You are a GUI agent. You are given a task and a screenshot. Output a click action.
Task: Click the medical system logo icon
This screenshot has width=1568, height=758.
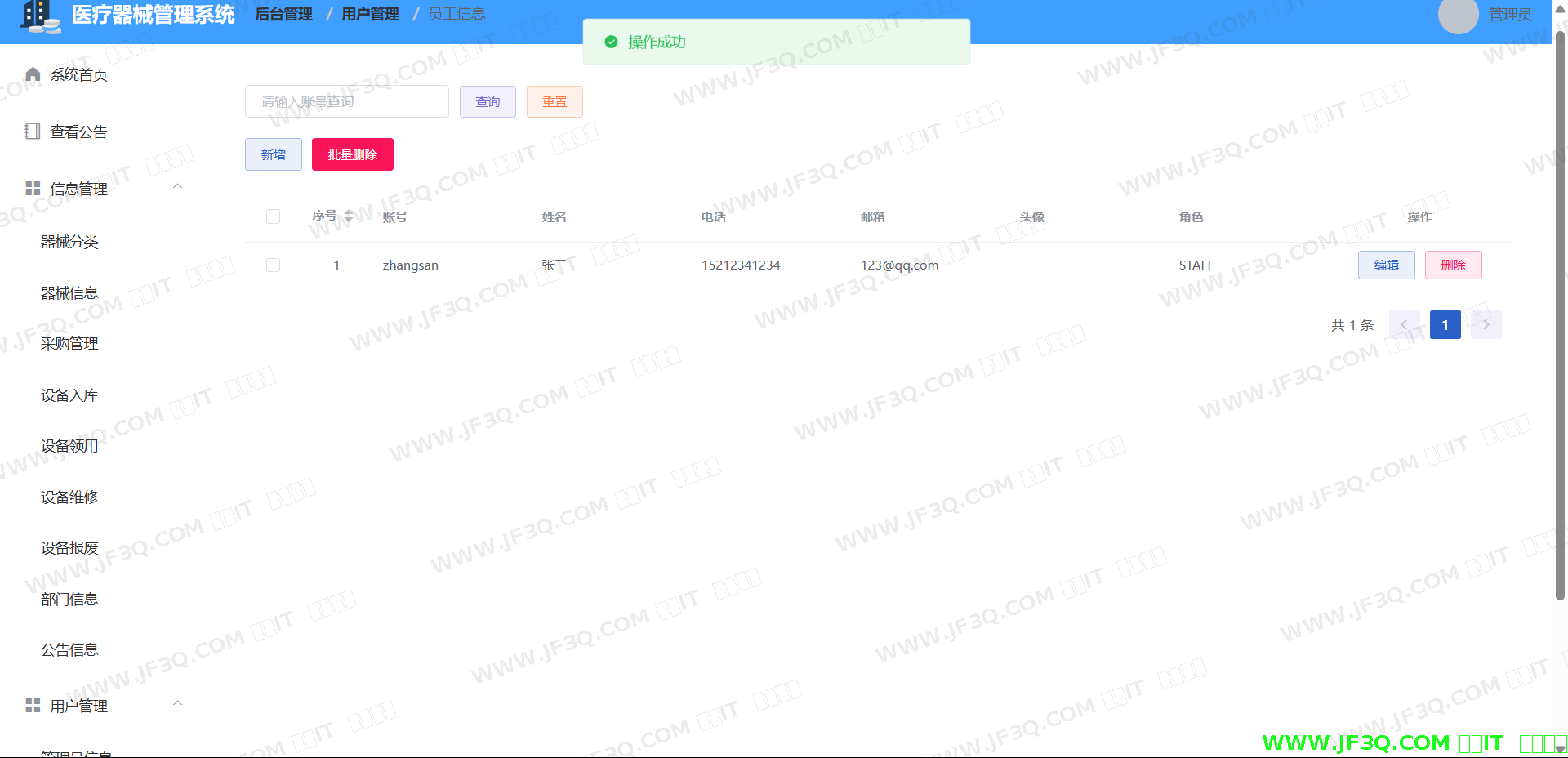click(x=39, y=16)
